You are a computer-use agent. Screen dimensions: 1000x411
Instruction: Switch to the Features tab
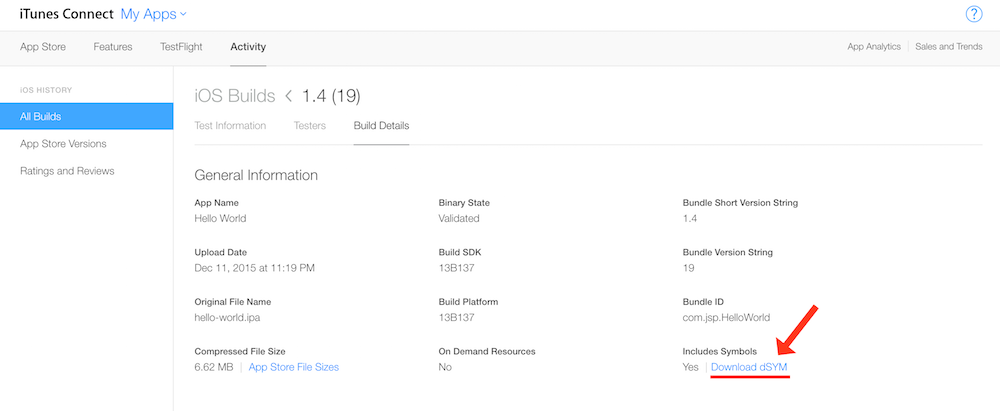[x=113, y=47]
